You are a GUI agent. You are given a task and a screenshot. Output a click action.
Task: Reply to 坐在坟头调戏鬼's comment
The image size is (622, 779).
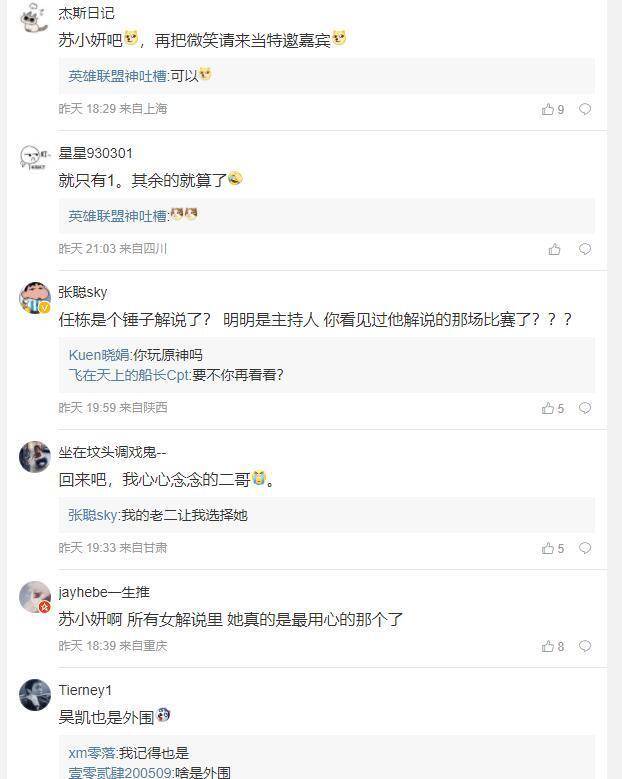585,548
